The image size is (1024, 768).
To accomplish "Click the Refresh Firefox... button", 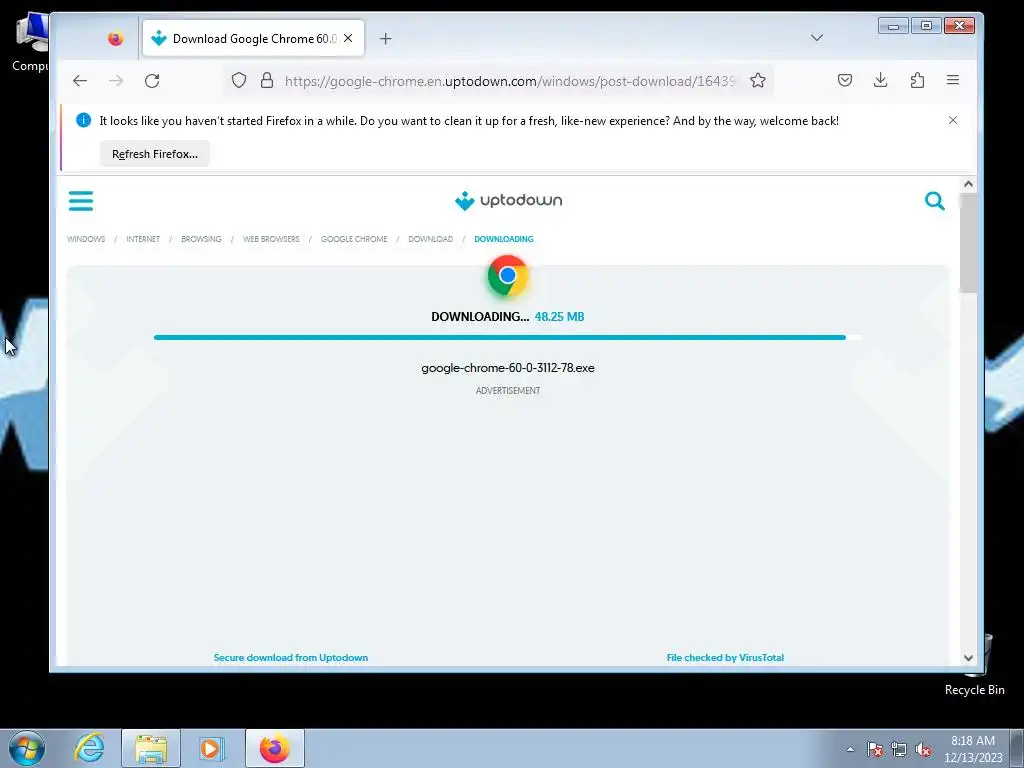I will coord(155,154).
